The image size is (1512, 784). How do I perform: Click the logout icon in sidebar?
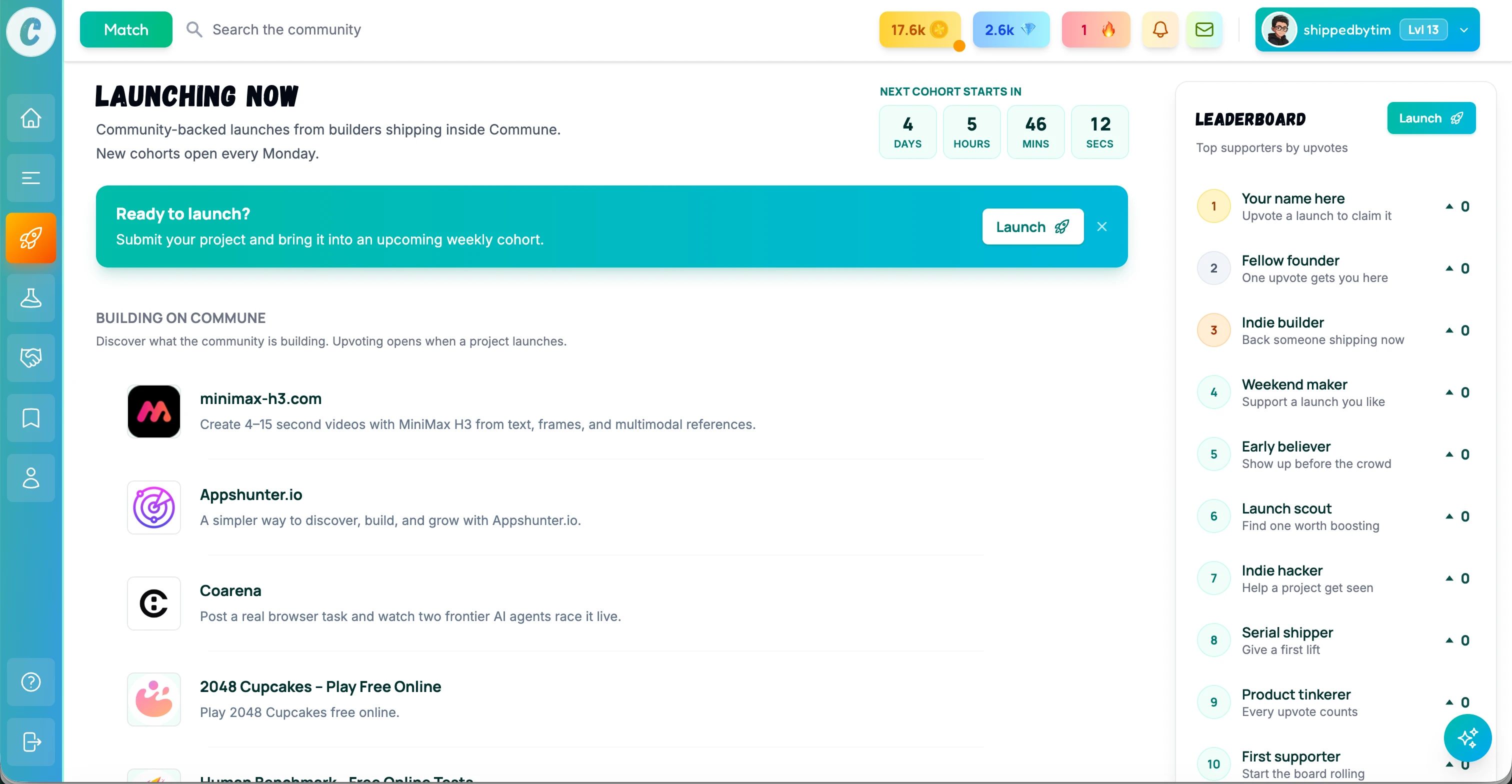(x=30, y=741)
